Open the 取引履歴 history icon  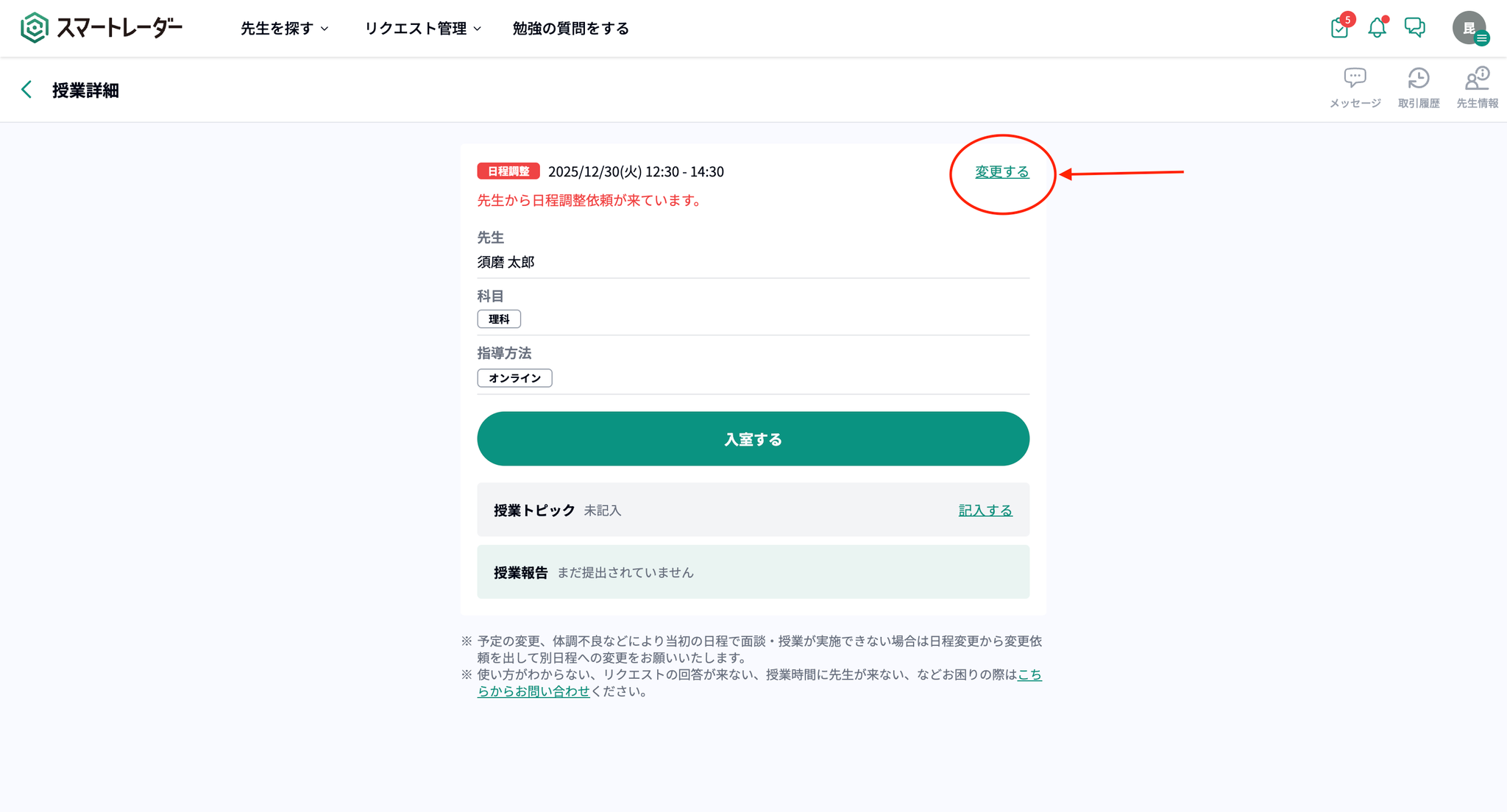pyautogui.click(x=1419, y=78)
